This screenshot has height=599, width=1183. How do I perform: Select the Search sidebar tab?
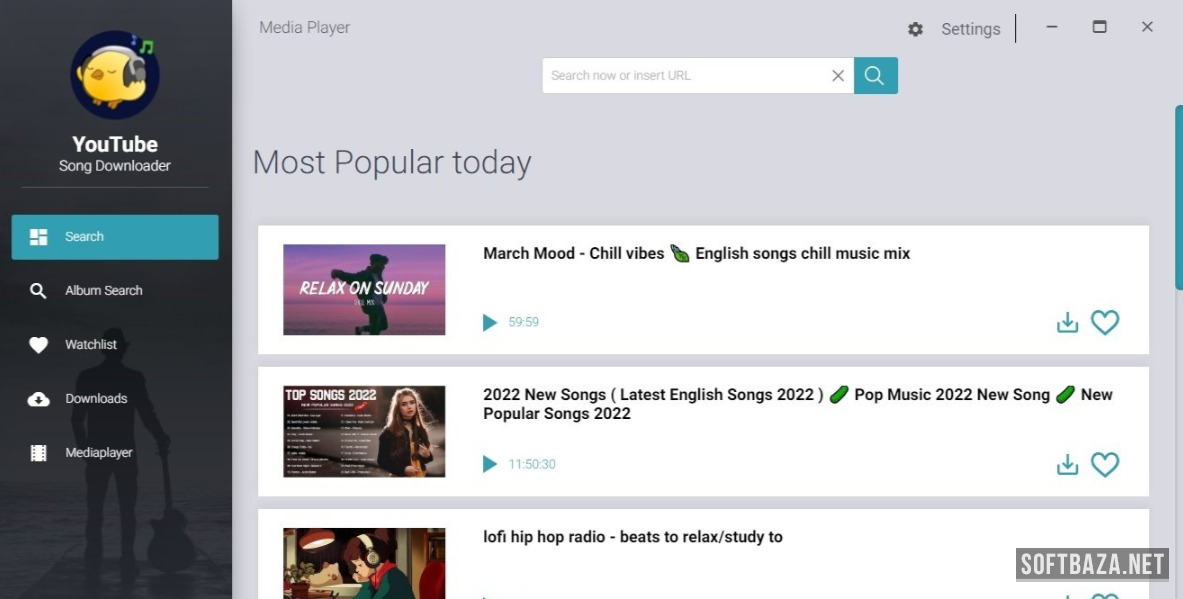click(115, 237)
